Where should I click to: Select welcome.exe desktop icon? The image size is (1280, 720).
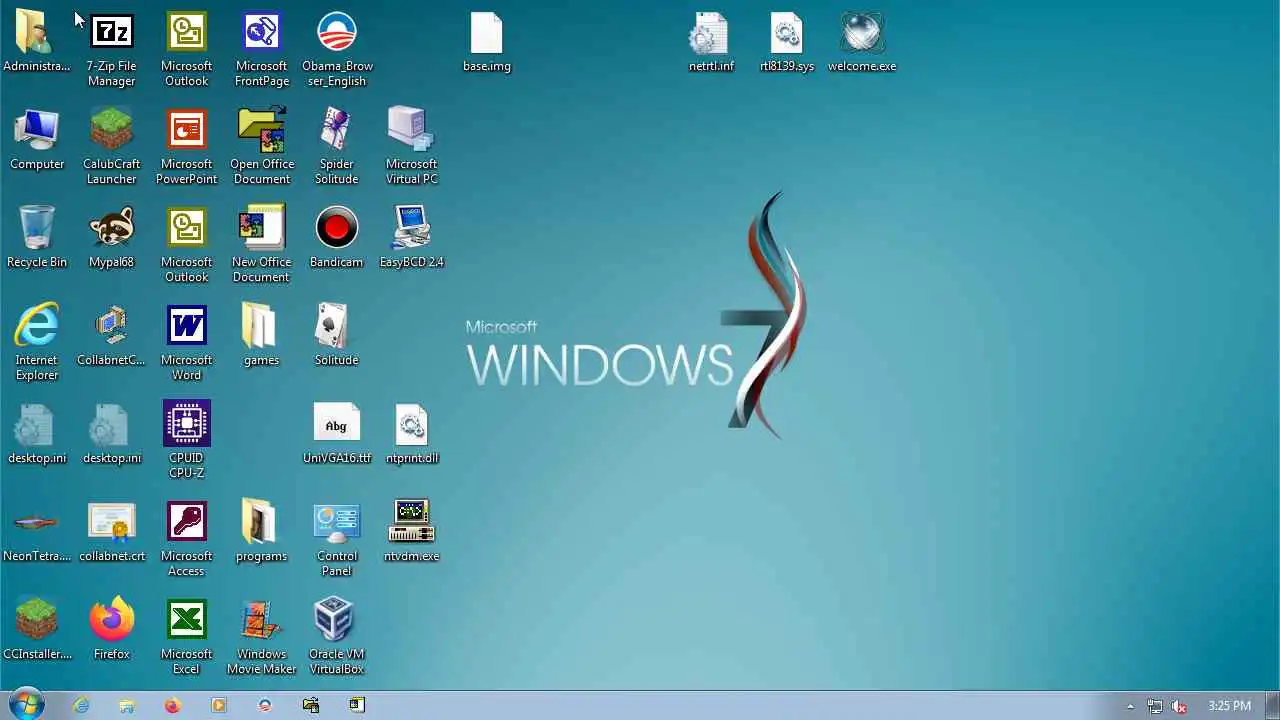point(862,42)
